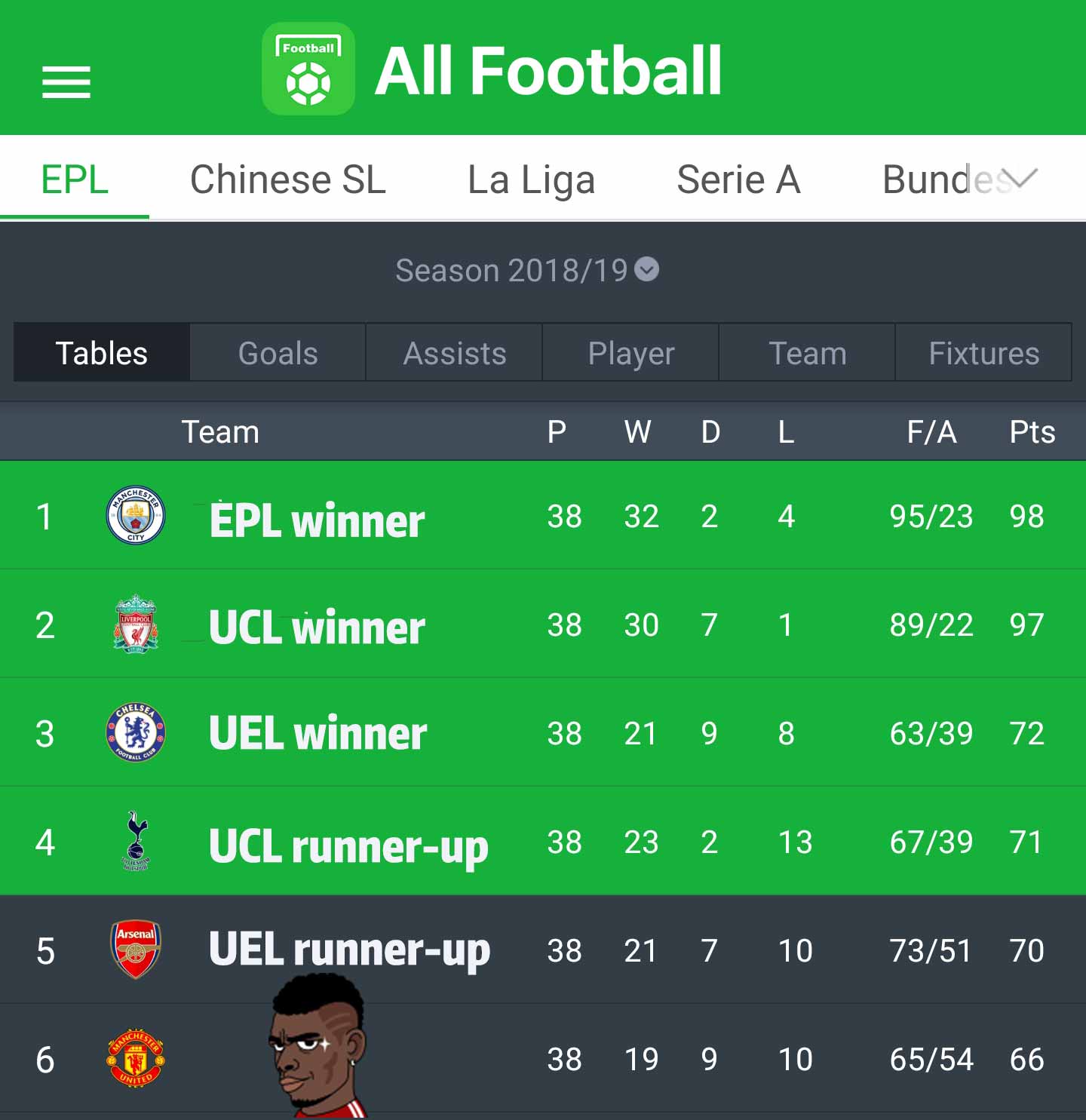The width and height of the screenshot is (1086, 1120).
Task: Click the UCL winner row name
Action: [317, 627]
